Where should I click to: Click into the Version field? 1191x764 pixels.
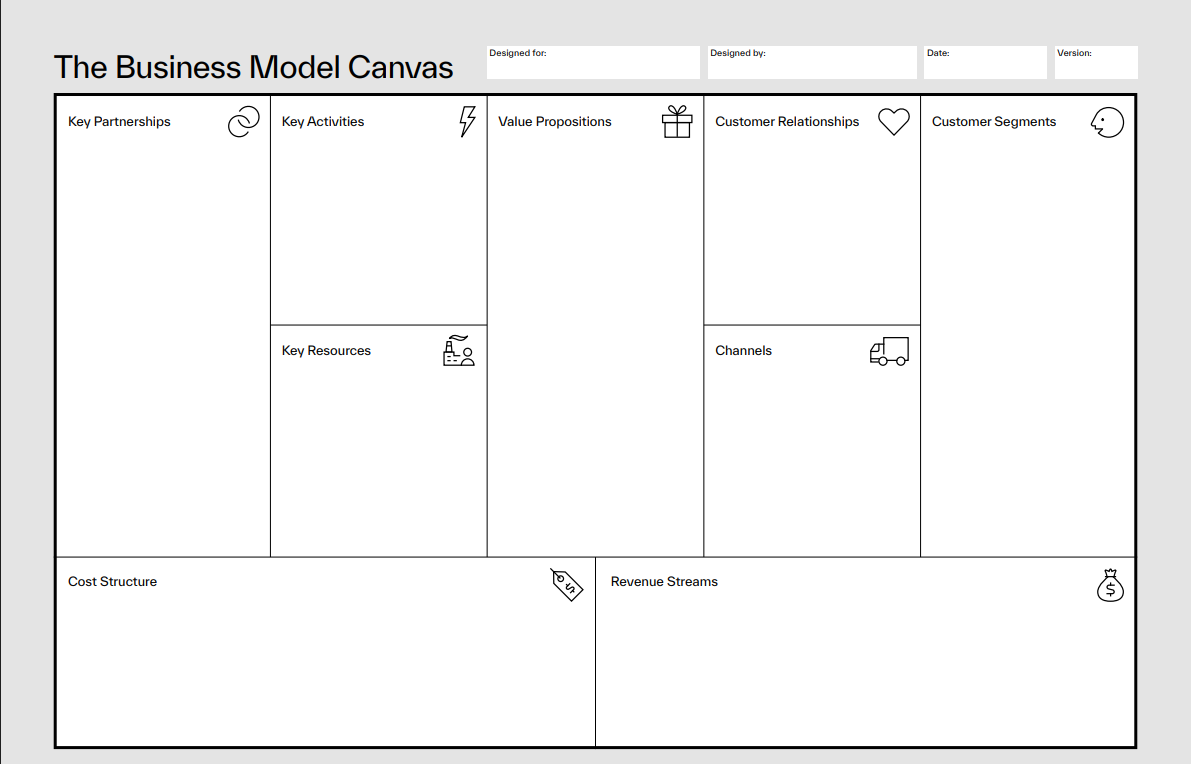click(1096, 62)
